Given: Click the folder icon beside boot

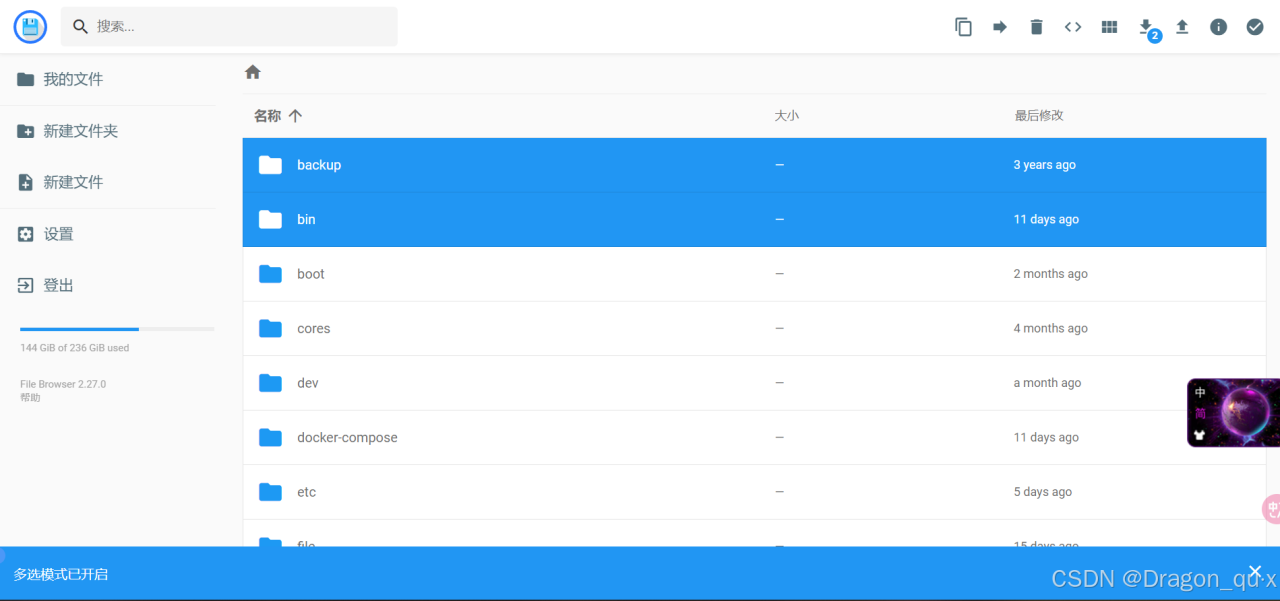Looking at the screenshot, I should (270, 274).
